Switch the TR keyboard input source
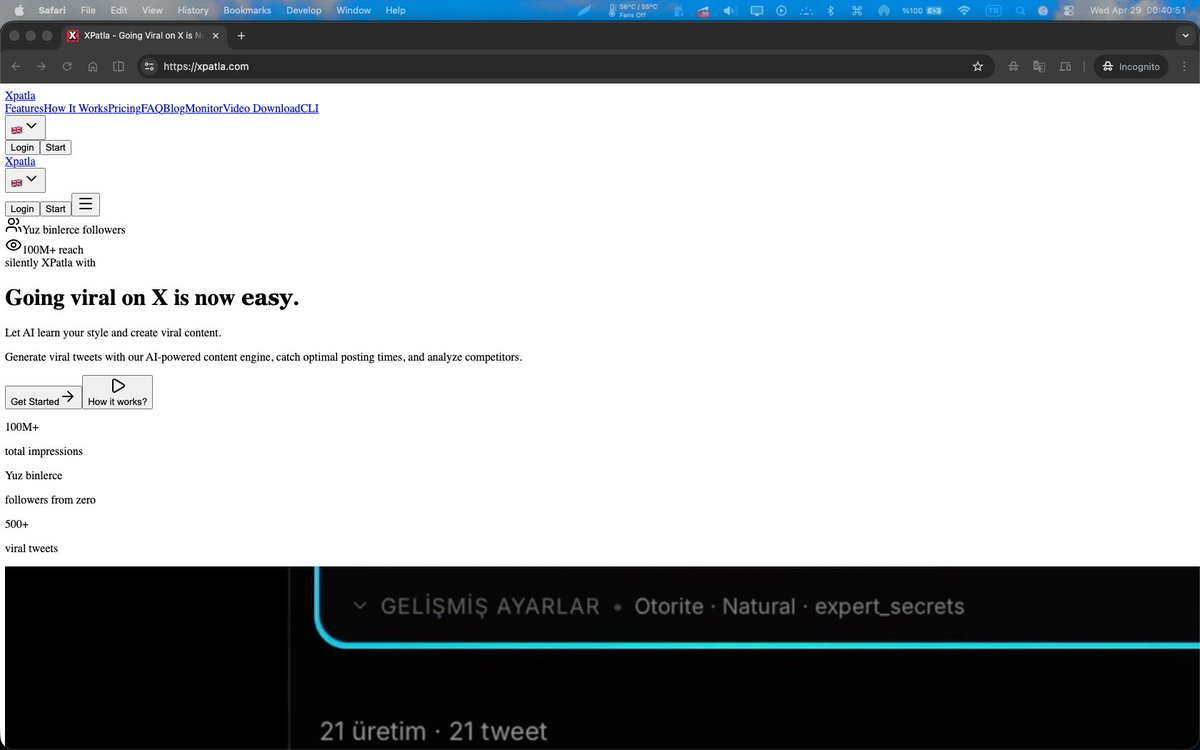Screen dimensions: 1200x750 pyautogui.click(x=993, y=10)
